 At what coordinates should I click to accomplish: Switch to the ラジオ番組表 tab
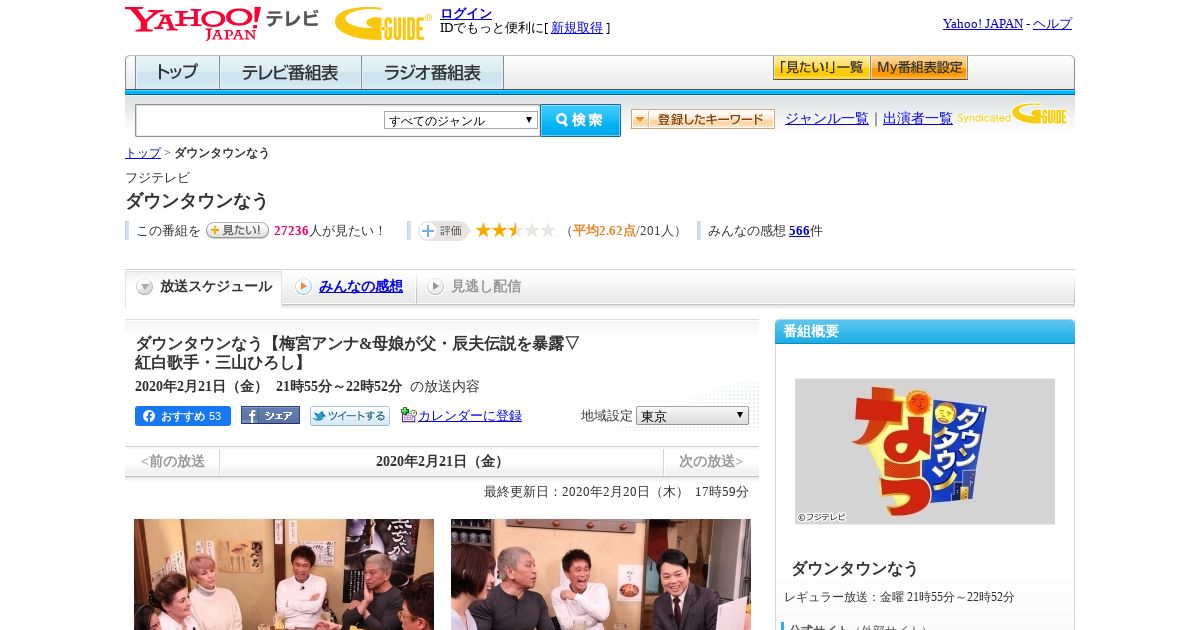tap(432, 73)
